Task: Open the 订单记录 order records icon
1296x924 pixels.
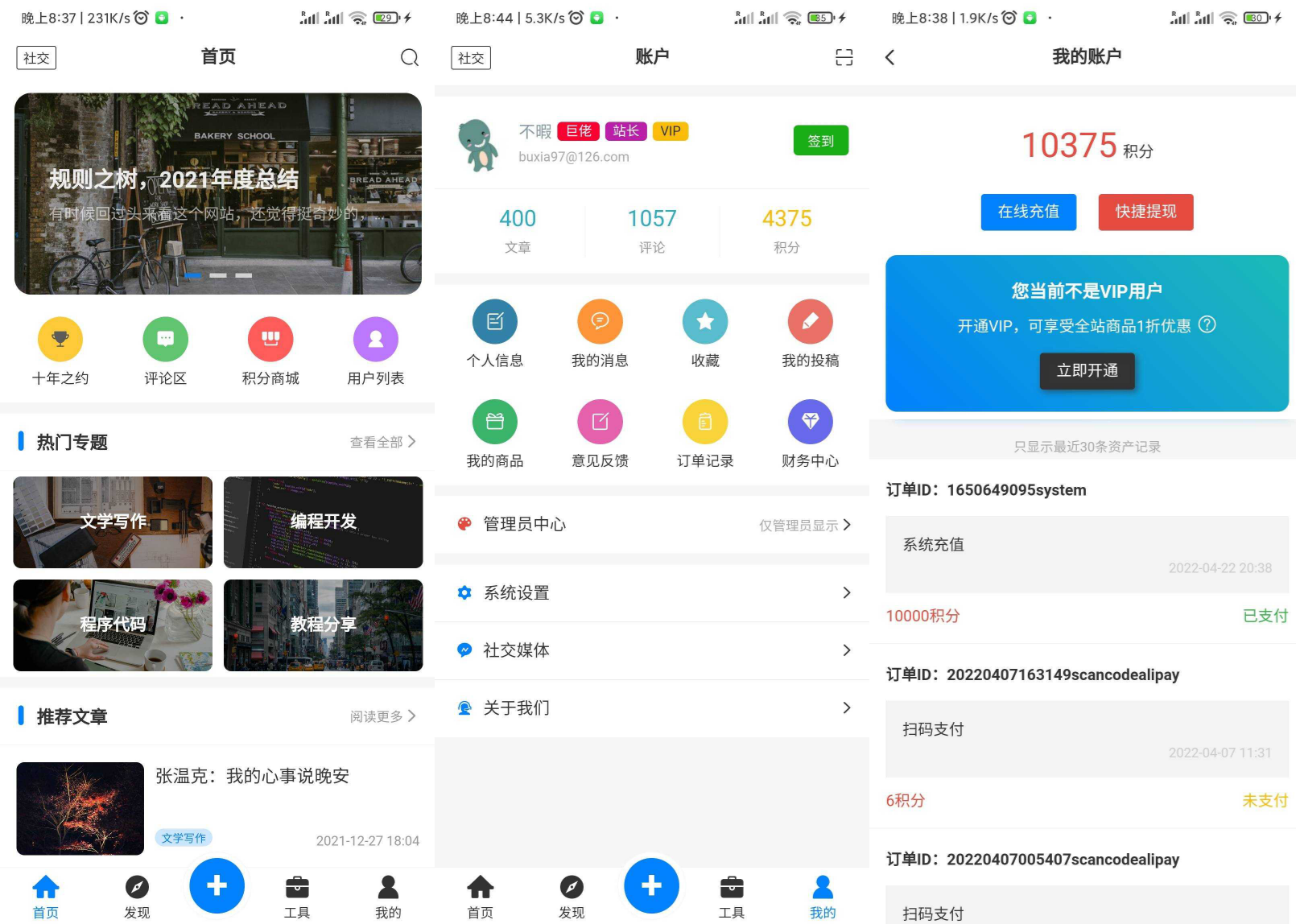Action: (705, 421)
